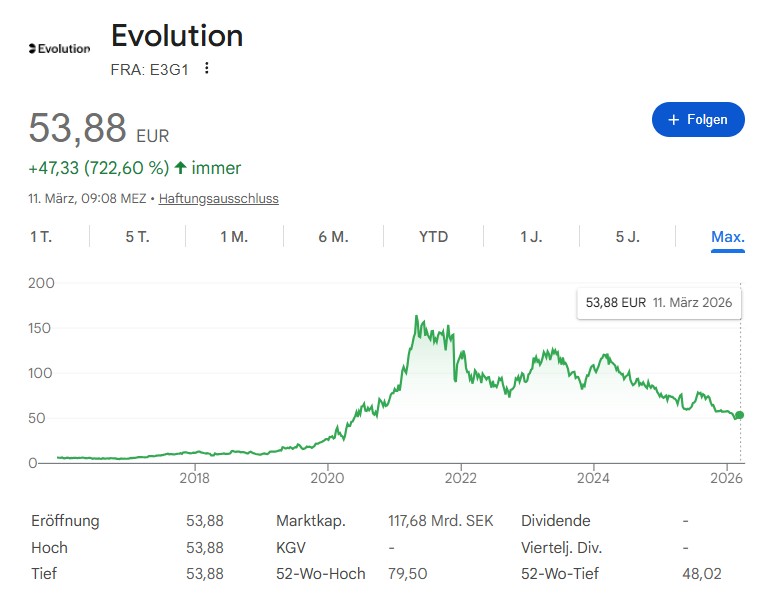Click the green end-point dot on chart
The height and width of the screenshot is (610, 762).
[x=739, y=415]
